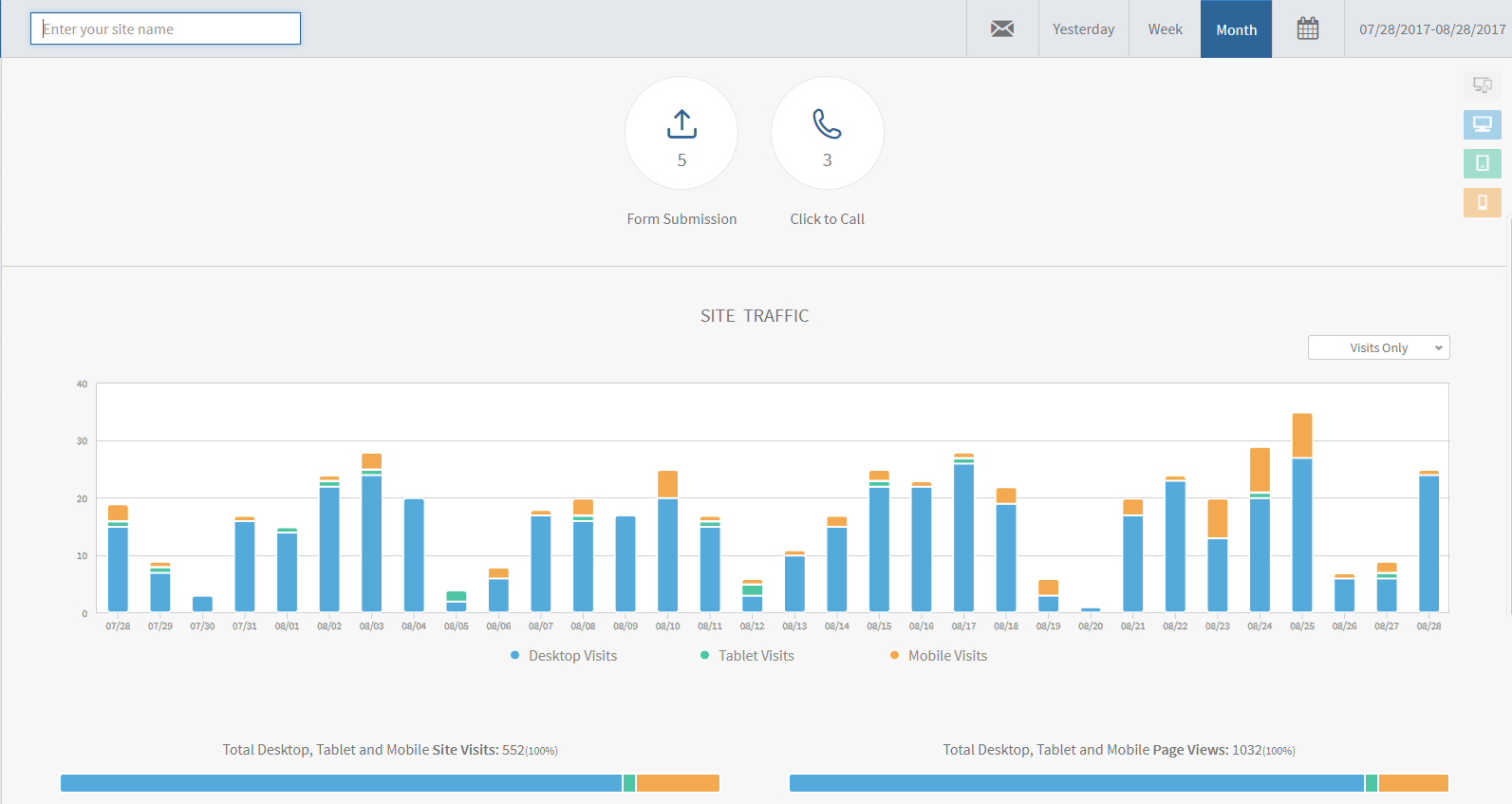Click the Form Submission upload icon
The height and width of the screenshot is (804, 1512).
[681, 124]
